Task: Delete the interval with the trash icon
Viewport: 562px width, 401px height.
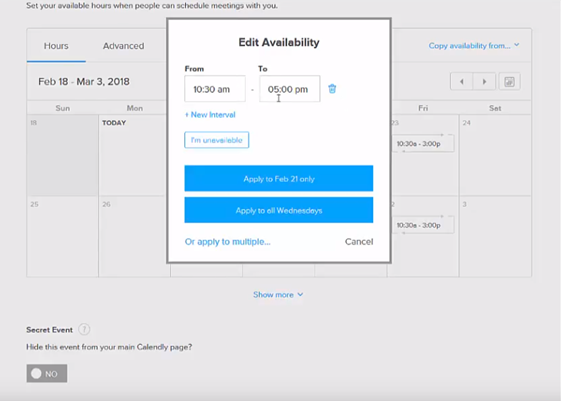Action: [332, 89]
